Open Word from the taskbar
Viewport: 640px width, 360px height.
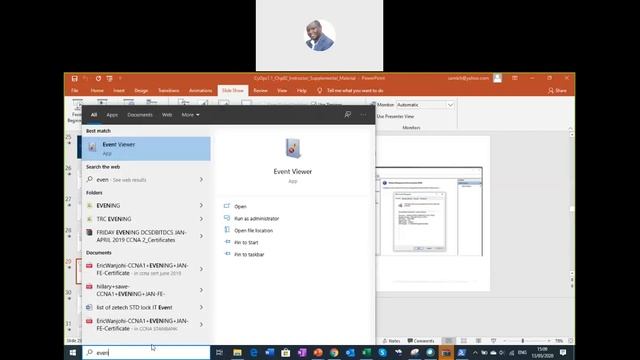[x=270, y=353]
